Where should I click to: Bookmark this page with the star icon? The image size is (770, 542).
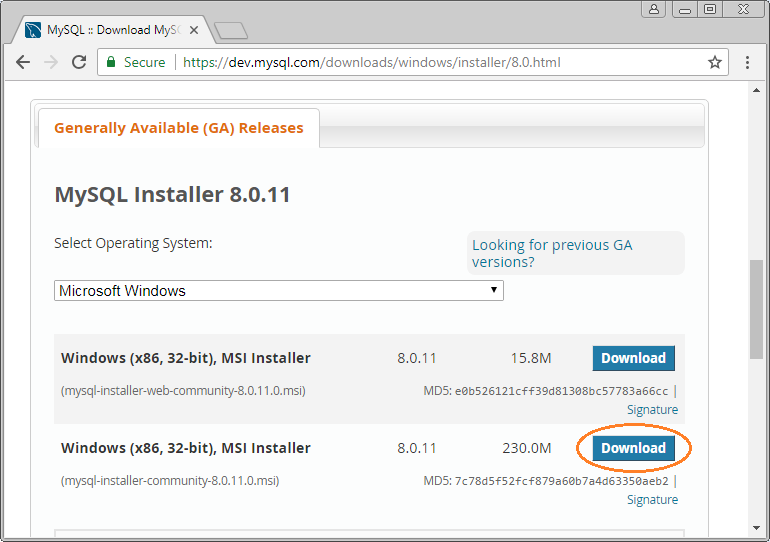click(x=715, y=62)
